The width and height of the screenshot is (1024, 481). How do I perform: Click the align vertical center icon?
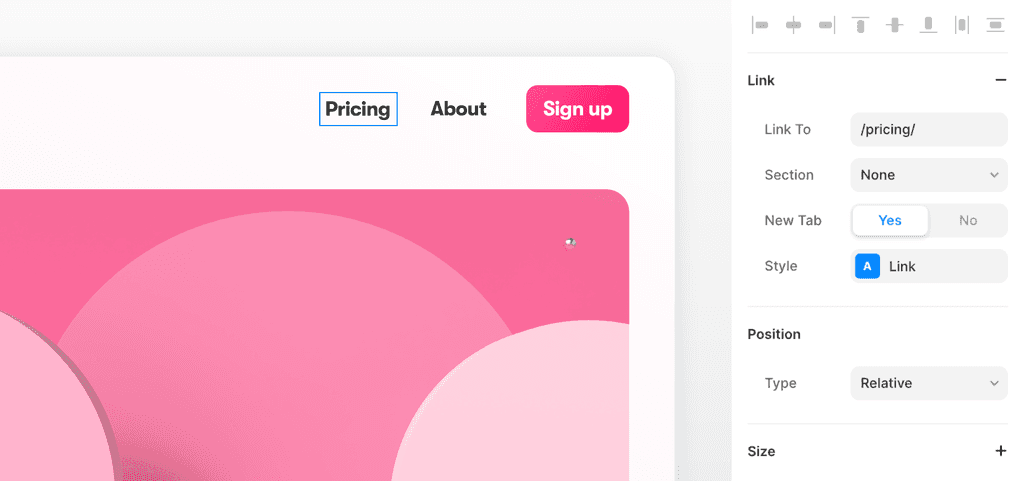(x=894, y=25)
